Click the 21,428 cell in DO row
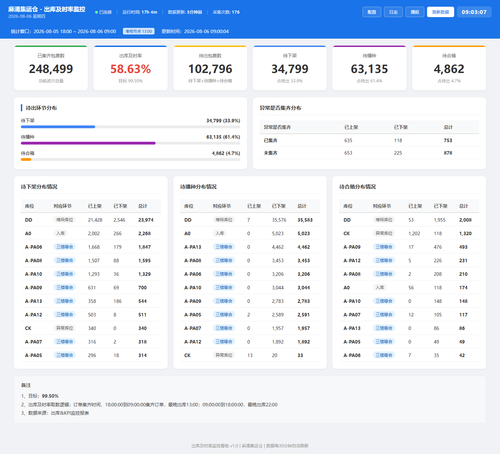 coord(95,220)
